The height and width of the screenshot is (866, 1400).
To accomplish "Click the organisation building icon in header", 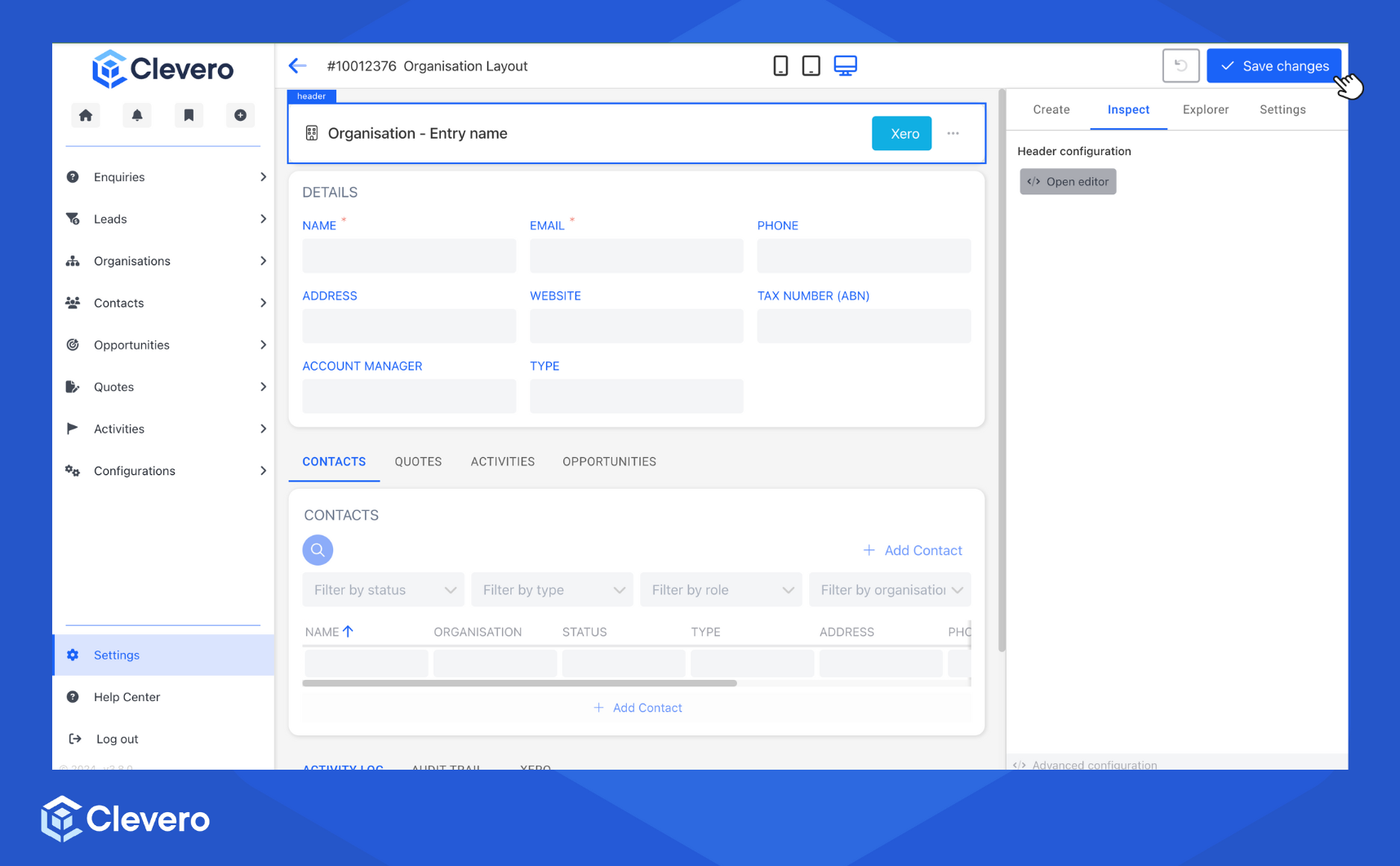I will (312, 133).
